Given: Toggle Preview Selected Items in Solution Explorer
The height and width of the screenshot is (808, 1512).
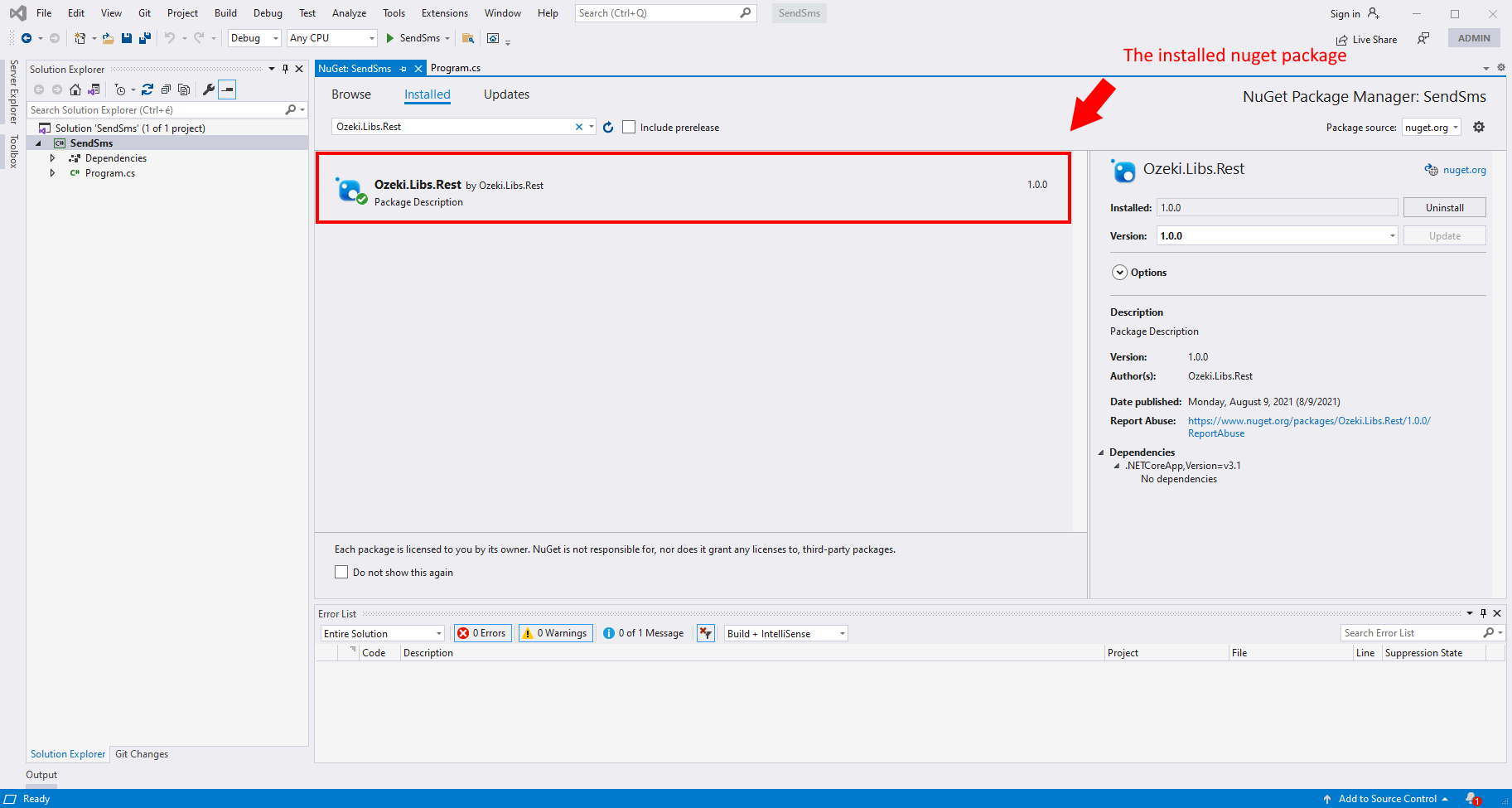Looking at the screenshot, I should point(227,90).
